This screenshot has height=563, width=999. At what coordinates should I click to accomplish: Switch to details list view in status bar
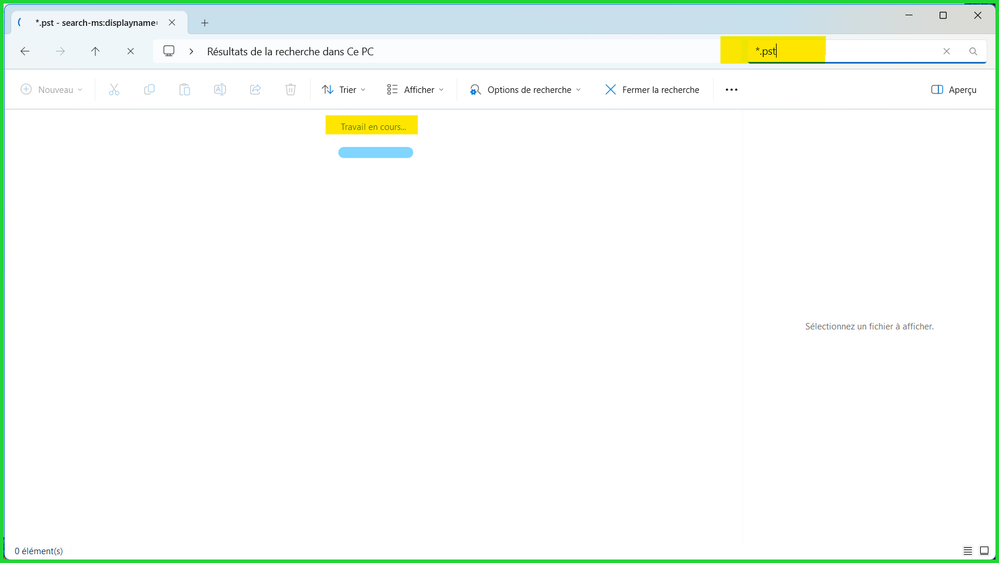[x=967, y=551]
